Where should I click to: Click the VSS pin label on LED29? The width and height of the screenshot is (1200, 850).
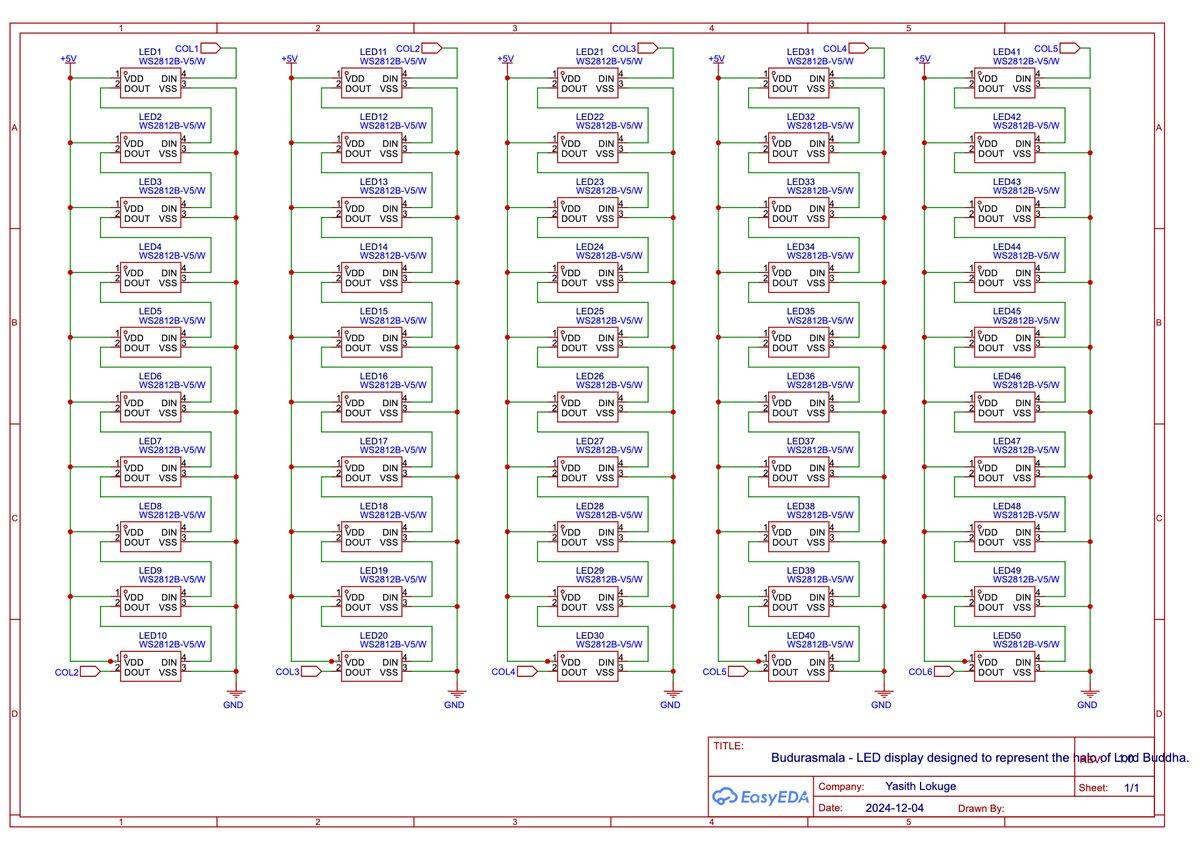pos(604,608)
